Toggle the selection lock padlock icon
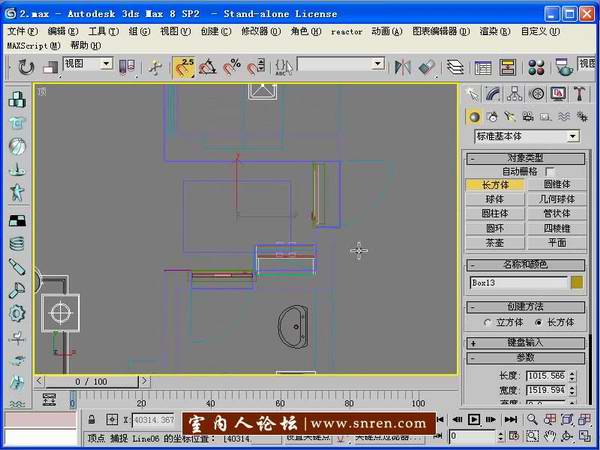The image size is (600, 450). pyautogui.click(x=92, y=419)
